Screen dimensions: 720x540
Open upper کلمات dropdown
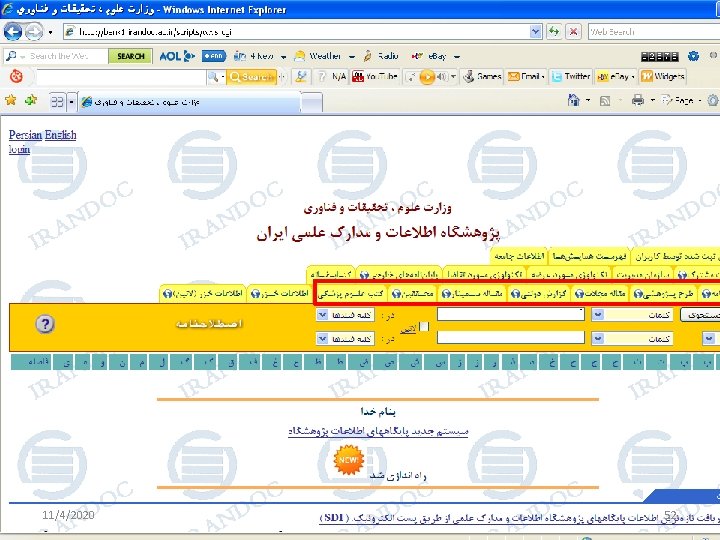click(x=597, y=315)
